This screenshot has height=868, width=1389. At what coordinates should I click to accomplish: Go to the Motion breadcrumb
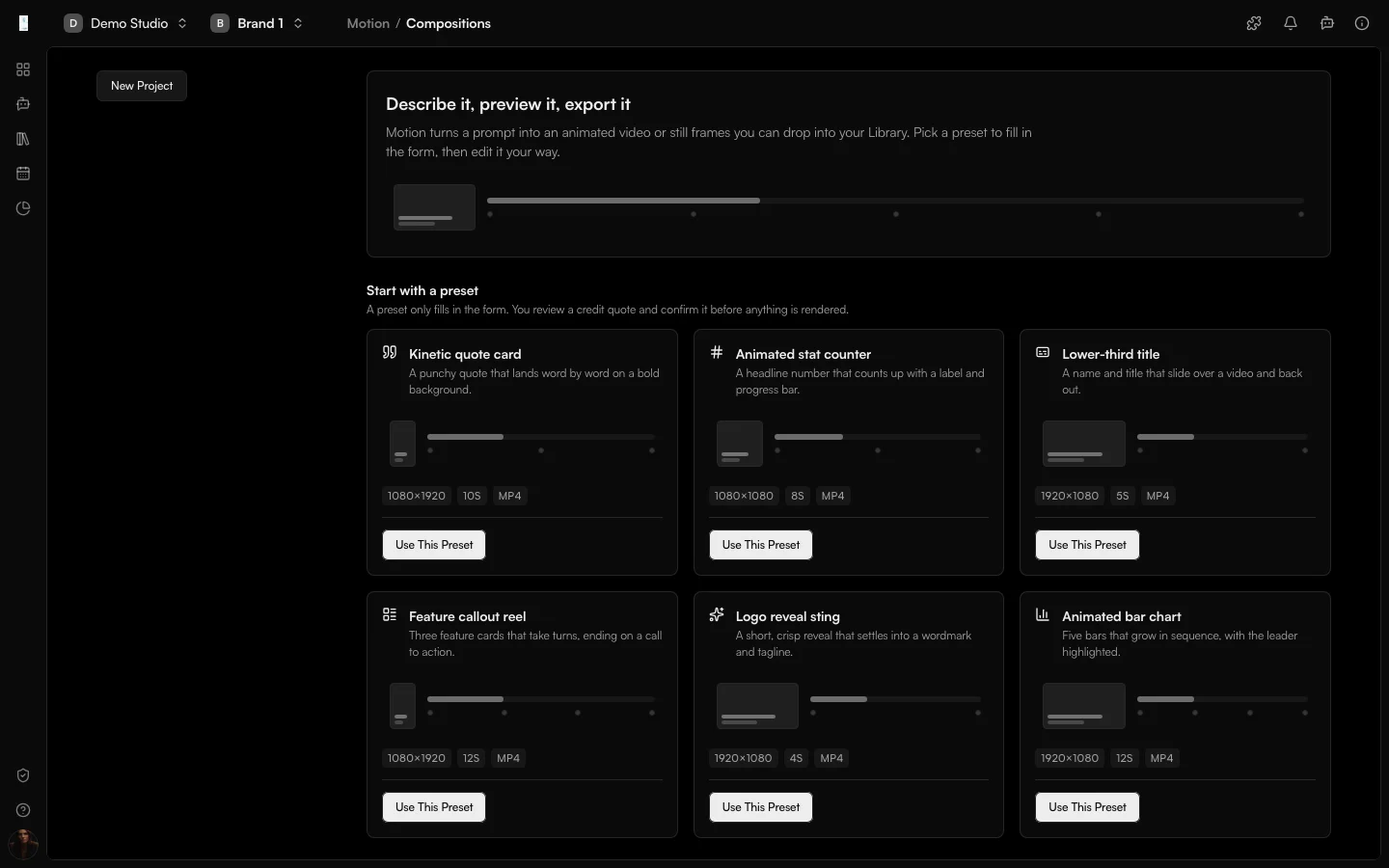point(368,23)
